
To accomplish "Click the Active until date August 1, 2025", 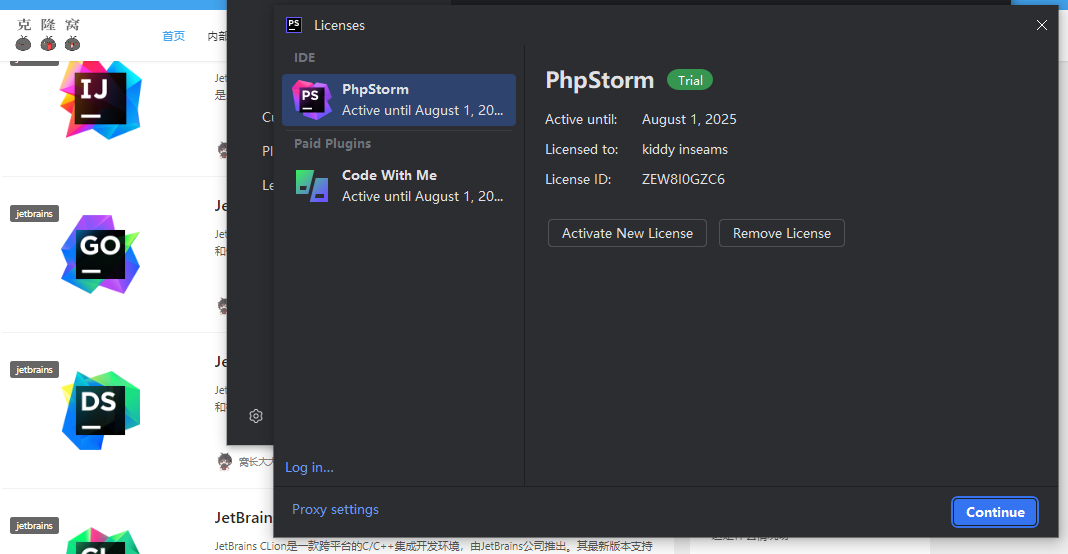I will point(689,119).
